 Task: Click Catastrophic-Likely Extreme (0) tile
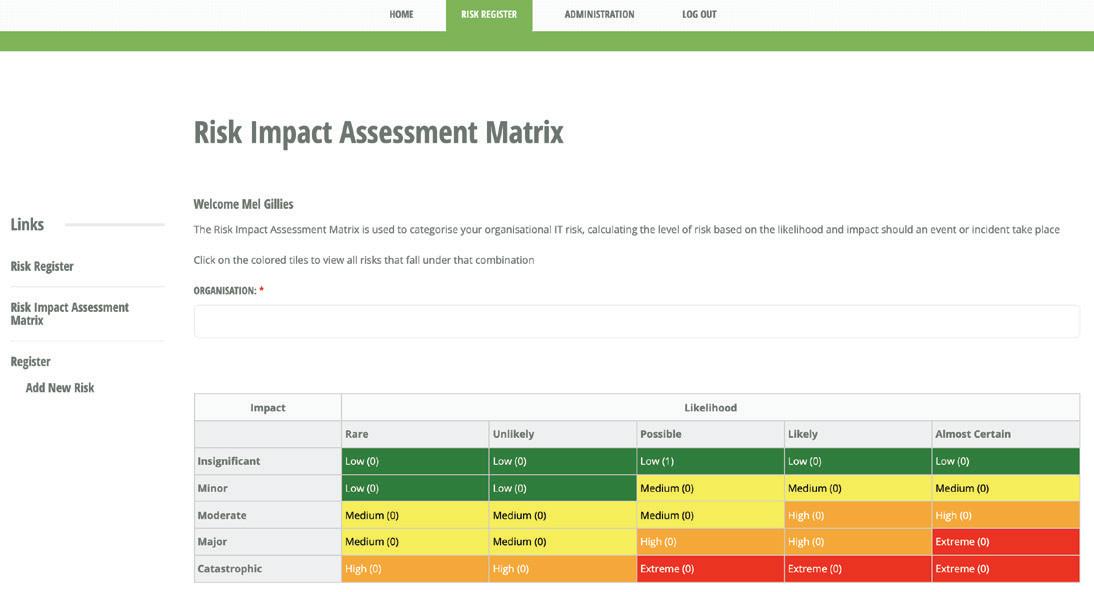(x=857, y=569)
